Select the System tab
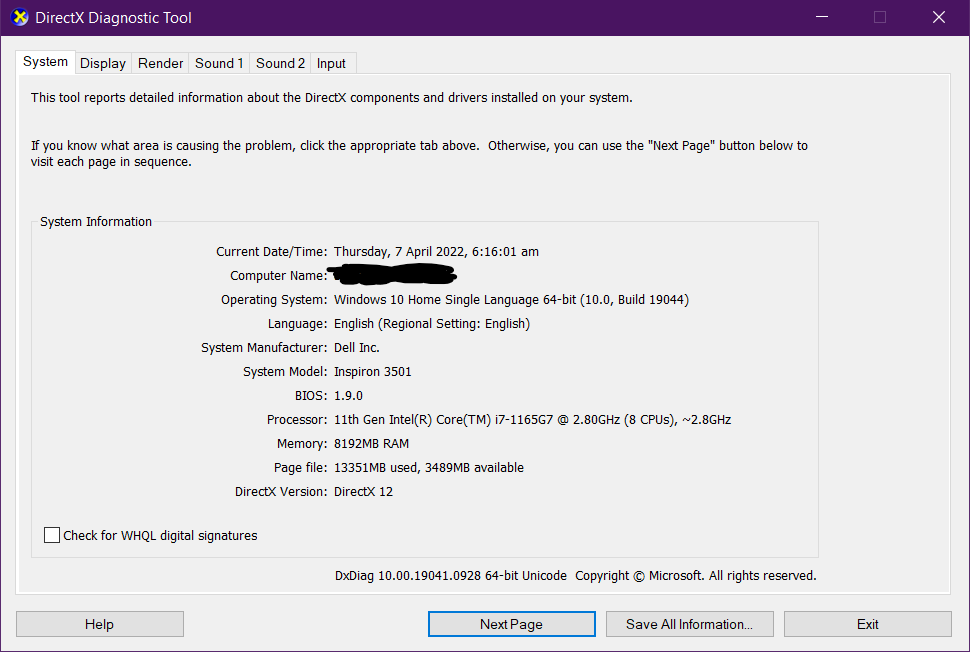 pos(46,62)
